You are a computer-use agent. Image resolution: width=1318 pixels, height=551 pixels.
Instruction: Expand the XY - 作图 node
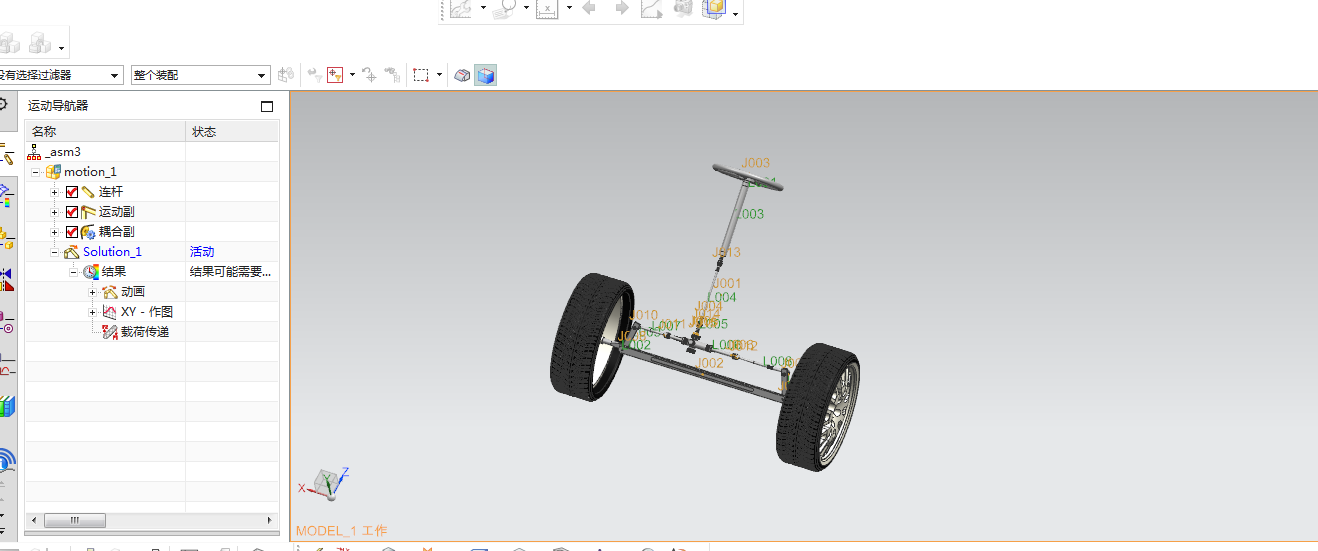[92, 312]
